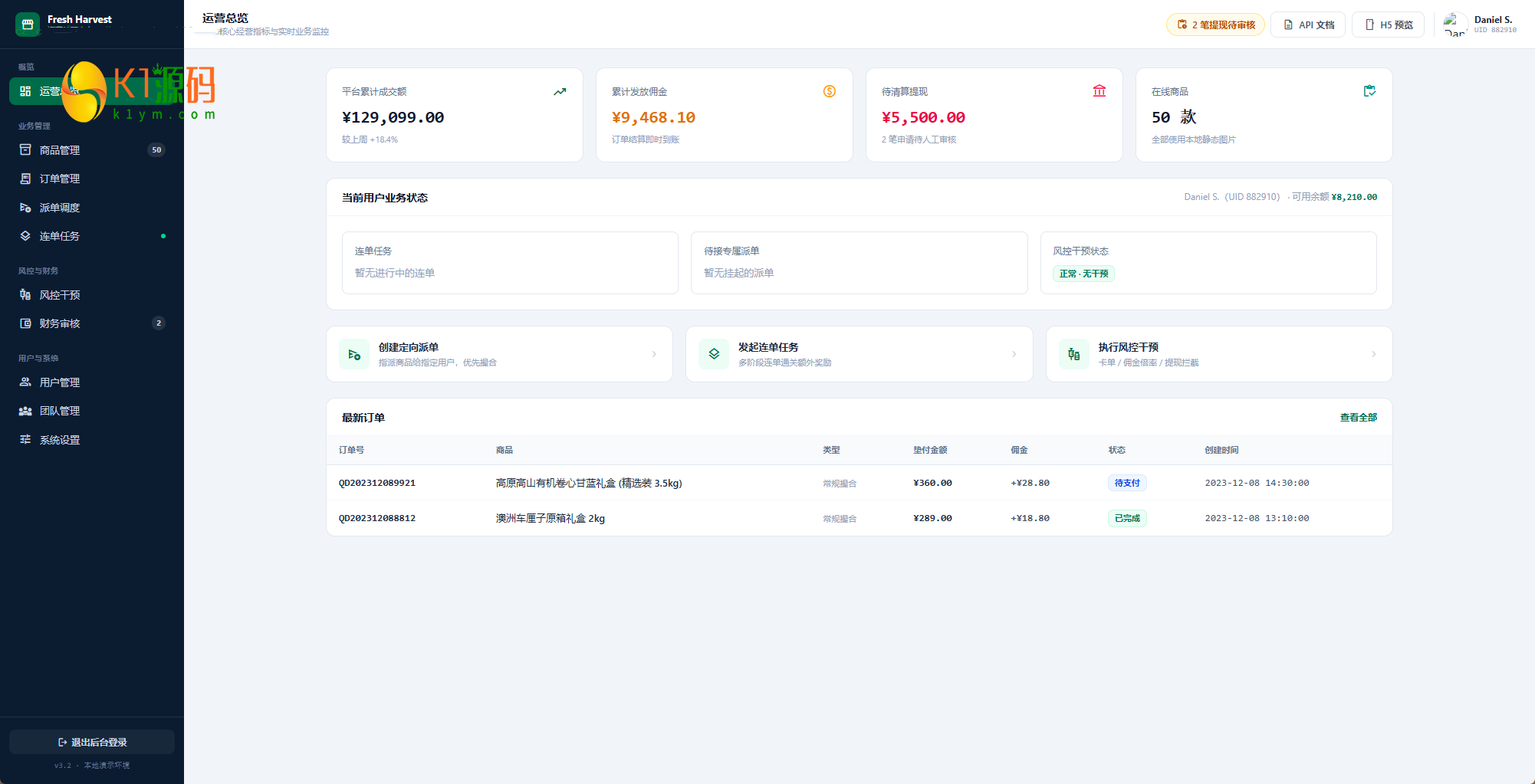Click the Fresh Harvest store logo icon
This screenshot has height=784, width=1535.
[28, 25]
